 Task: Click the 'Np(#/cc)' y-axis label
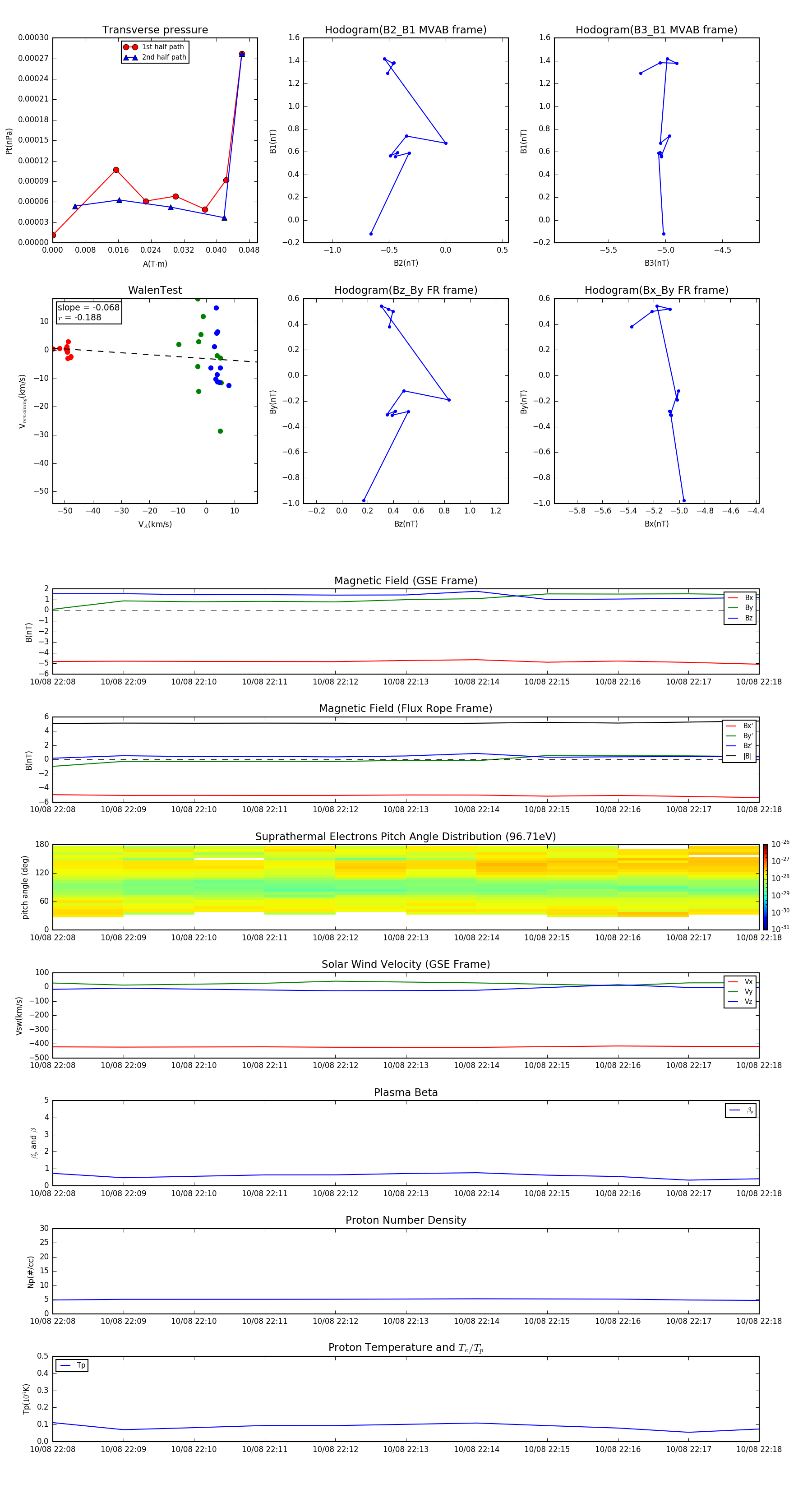click(x=31, y=1272)
